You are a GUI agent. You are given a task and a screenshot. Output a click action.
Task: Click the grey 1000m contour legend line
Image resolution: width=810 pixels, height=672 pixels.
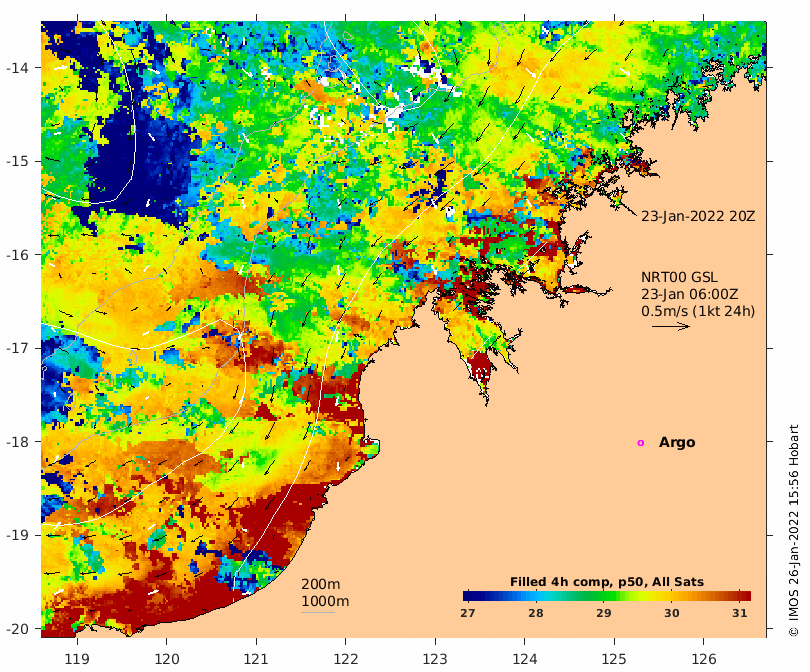[x=318, y=613]
